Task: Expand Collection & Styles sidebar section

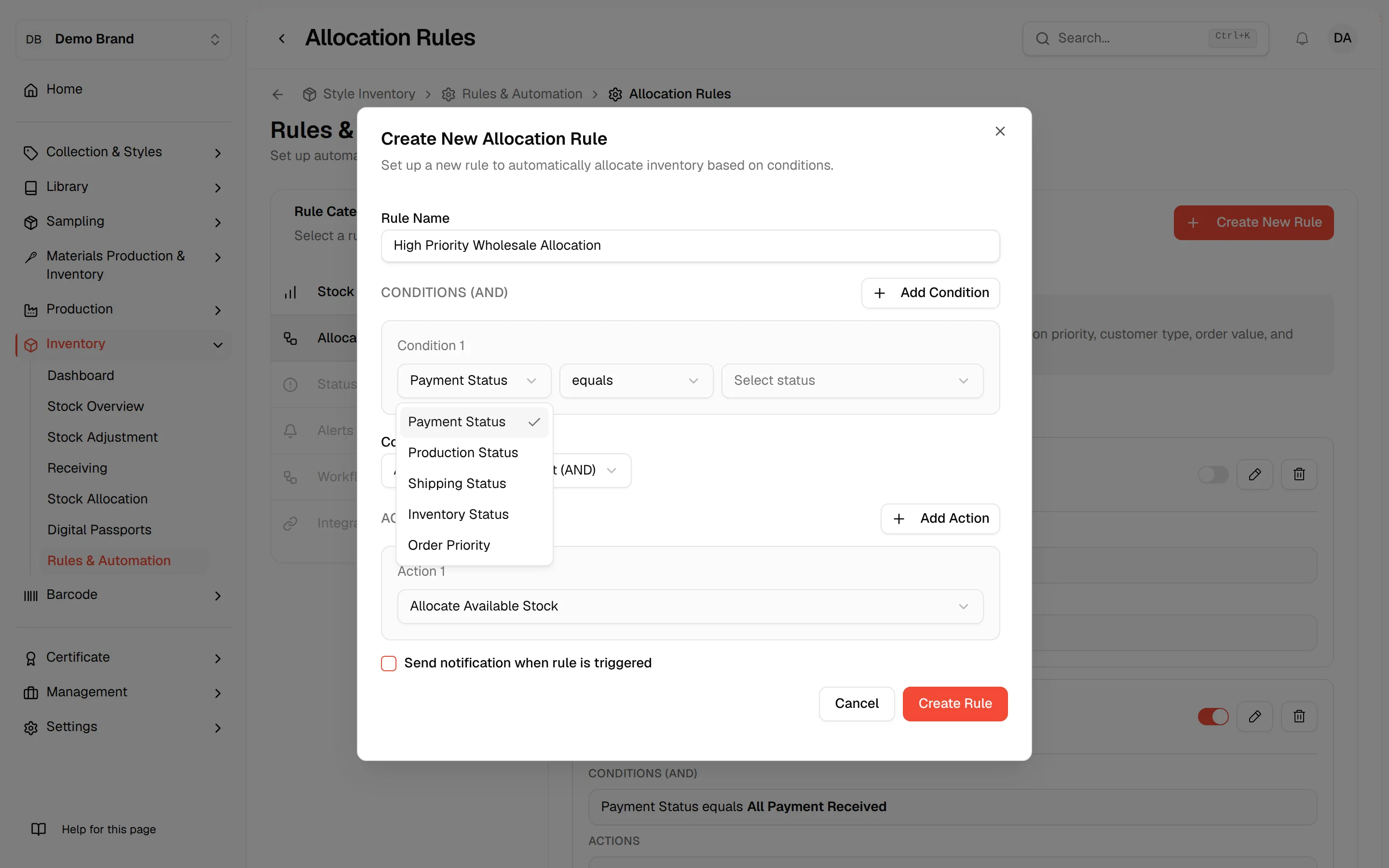Action: pyautogui.click(x=123, y=152)
